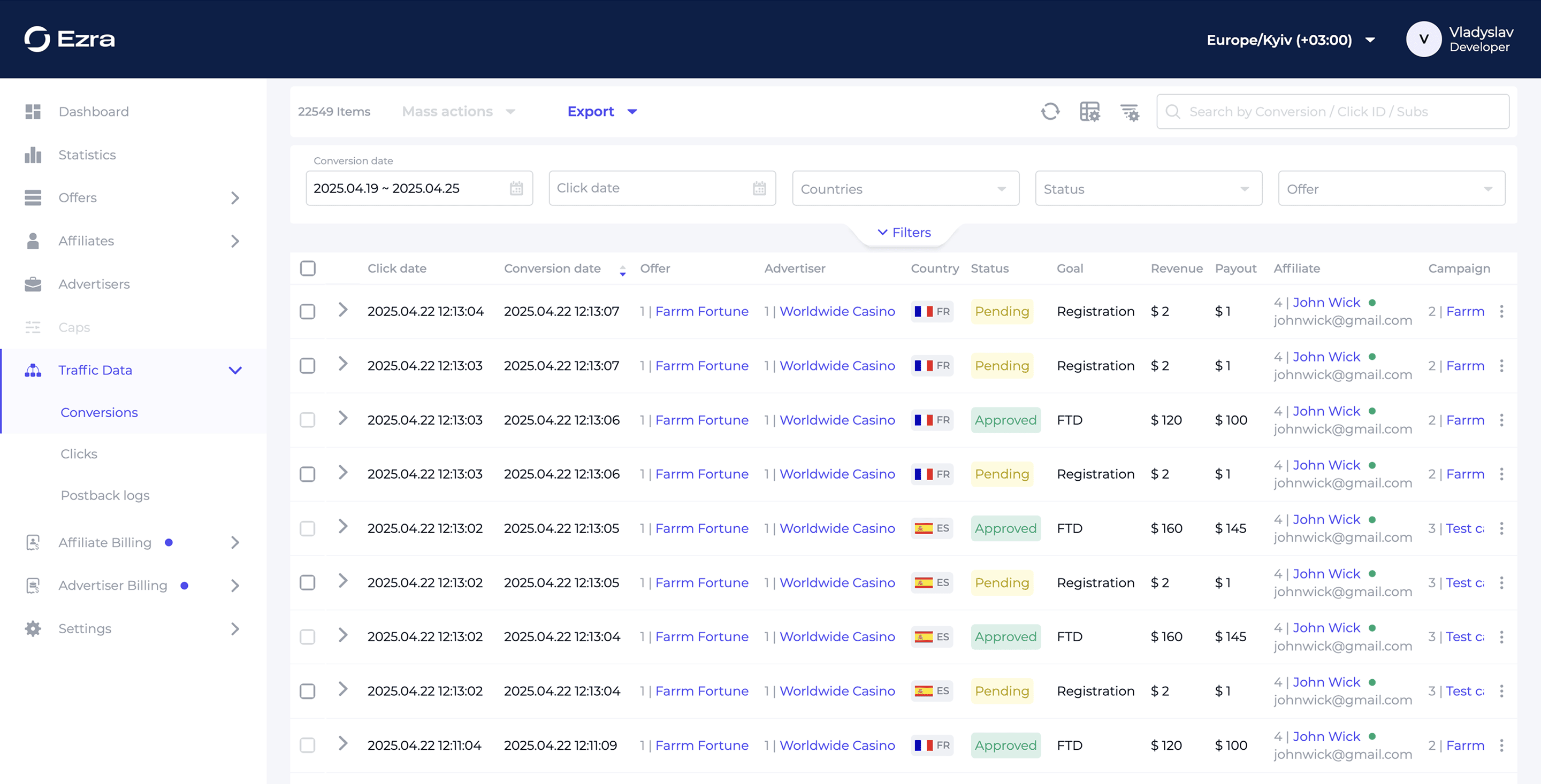Image resolution: width=1541 pixels, height=784 pixels.
Task: Expand the 12:11:04 row details
Action: 343,743
